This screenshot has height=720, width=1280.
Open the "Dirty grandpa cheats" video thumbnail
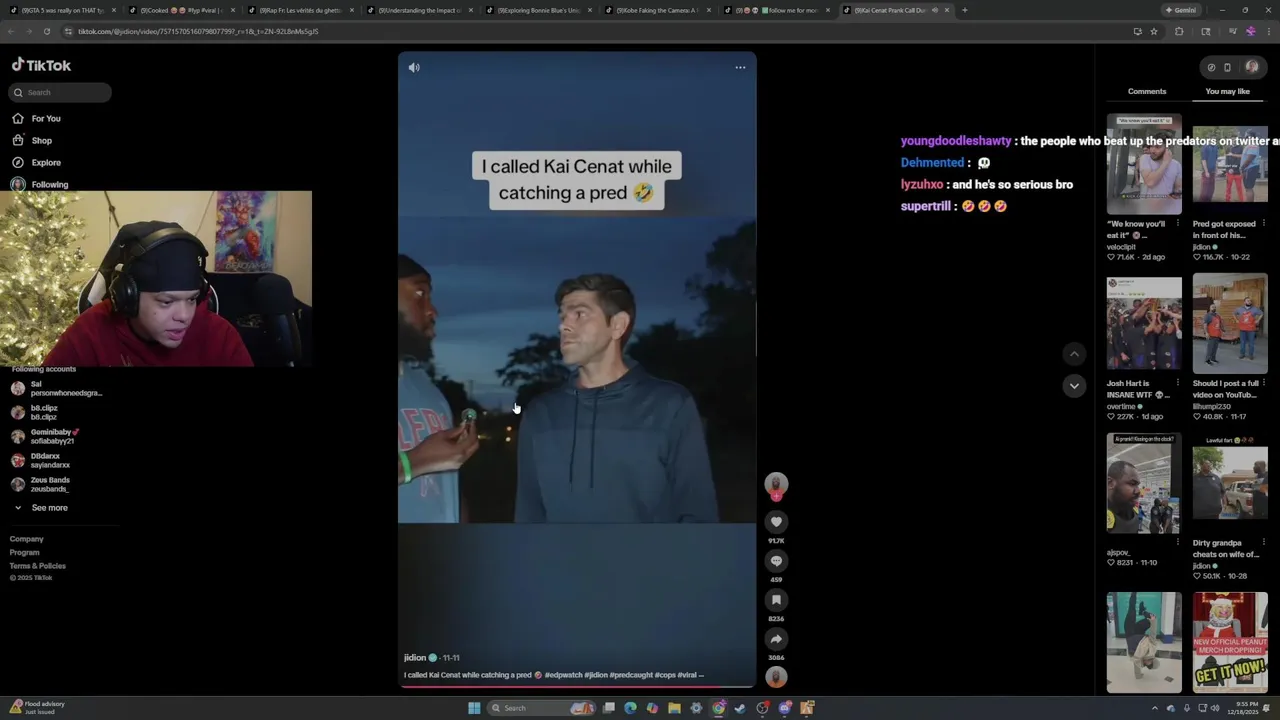(x=1230, y=483)
